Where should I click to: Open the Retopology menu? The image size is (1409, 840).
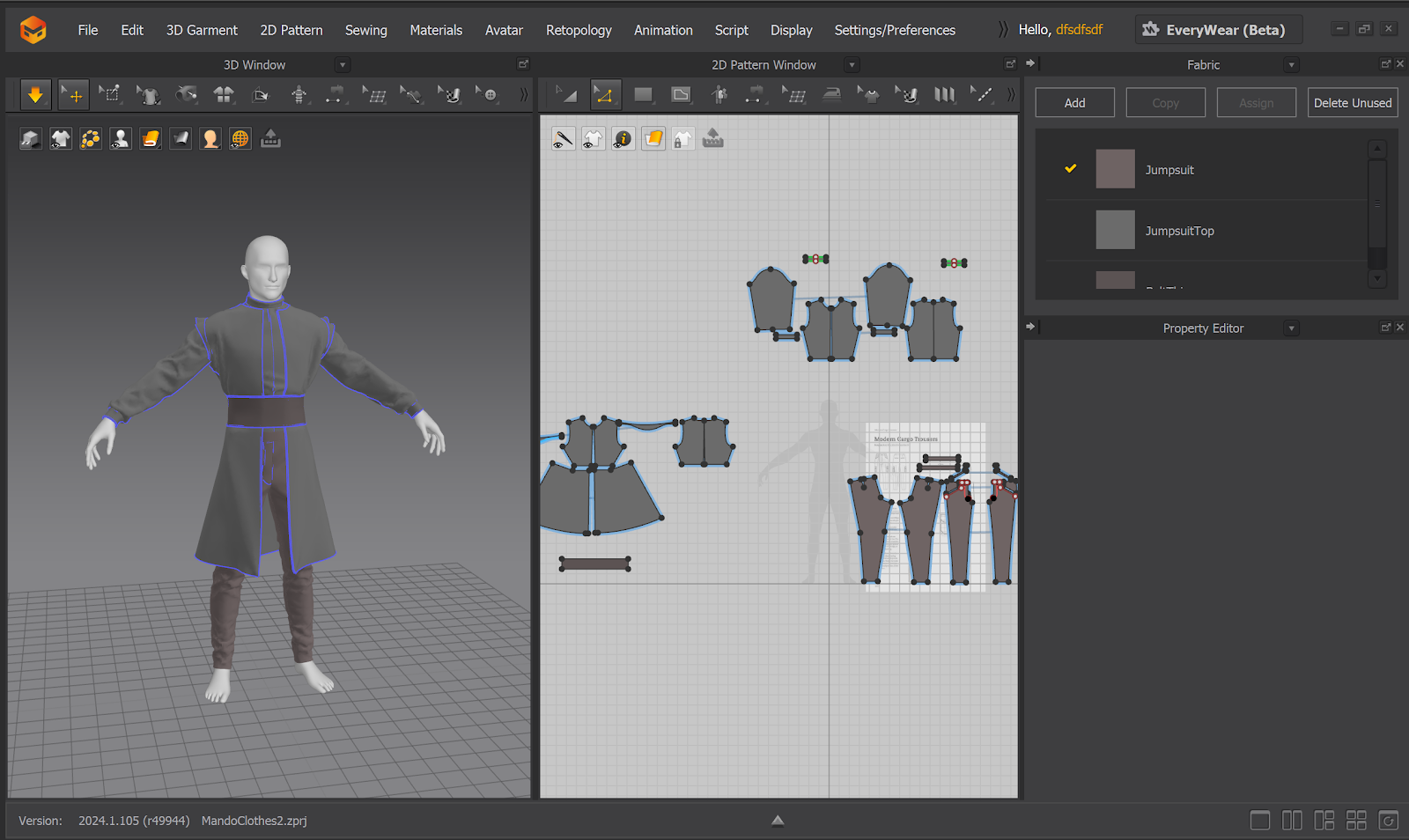pos(578,30)
